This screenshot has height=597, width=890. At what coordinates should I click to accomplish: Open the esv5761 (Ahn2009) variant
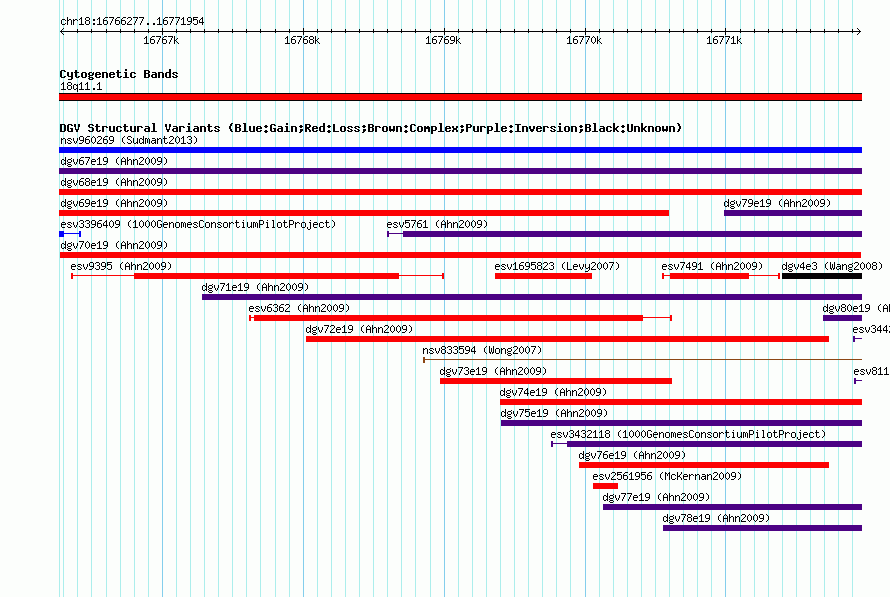click(437, 224)
